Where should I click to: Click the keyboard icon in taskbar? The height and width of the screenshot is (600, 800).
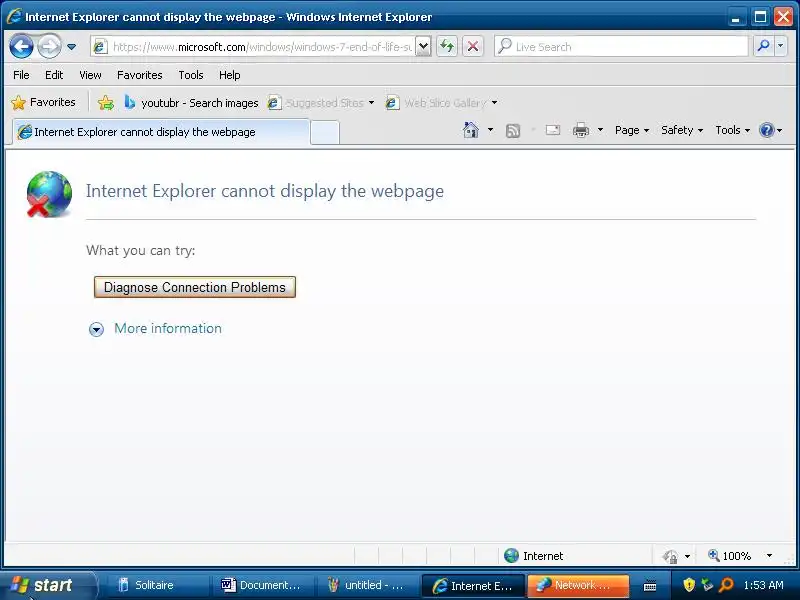click(649, 586)
